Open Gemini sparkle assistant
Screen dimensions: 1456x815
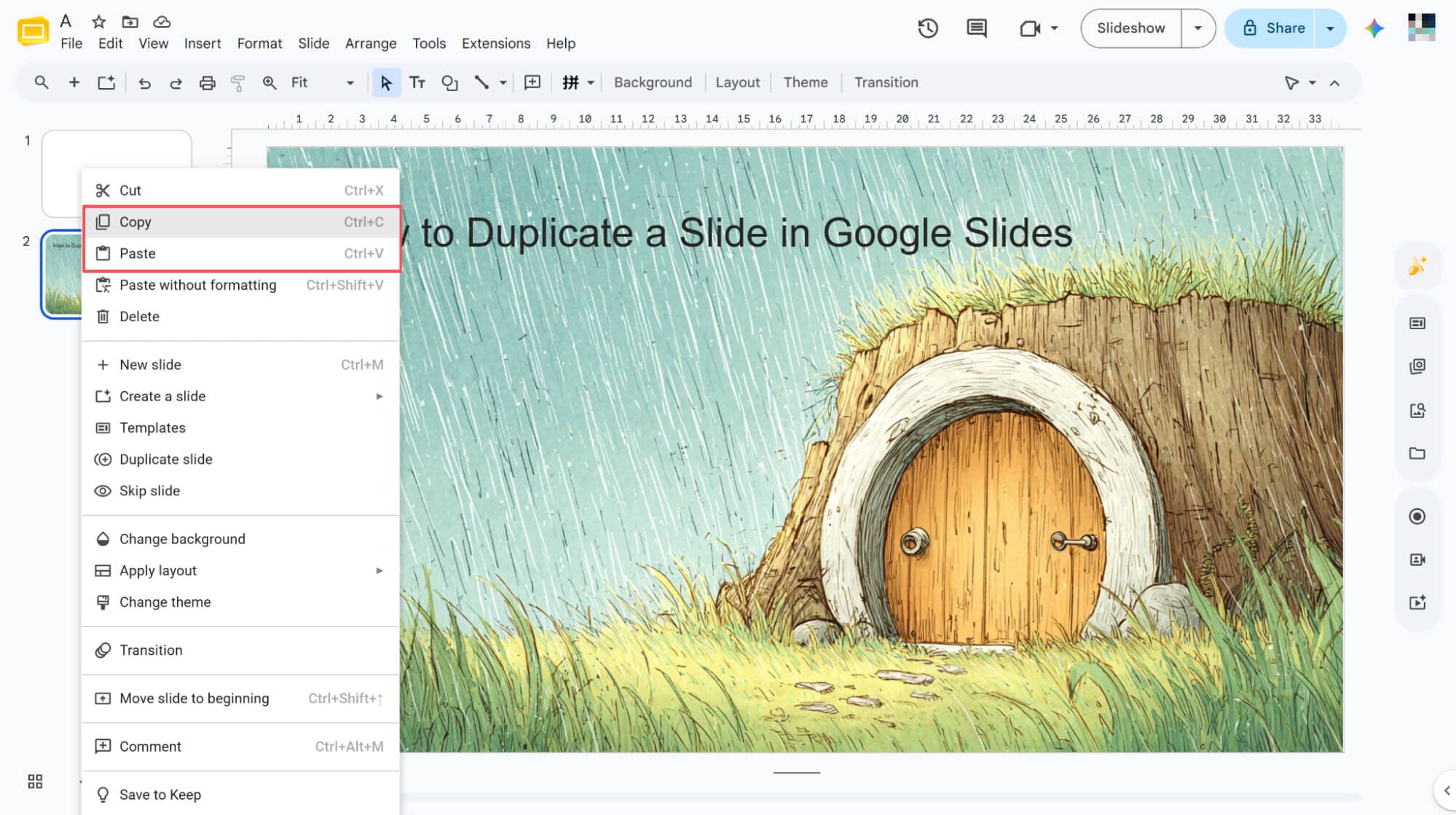click(x=1374, y=28)
